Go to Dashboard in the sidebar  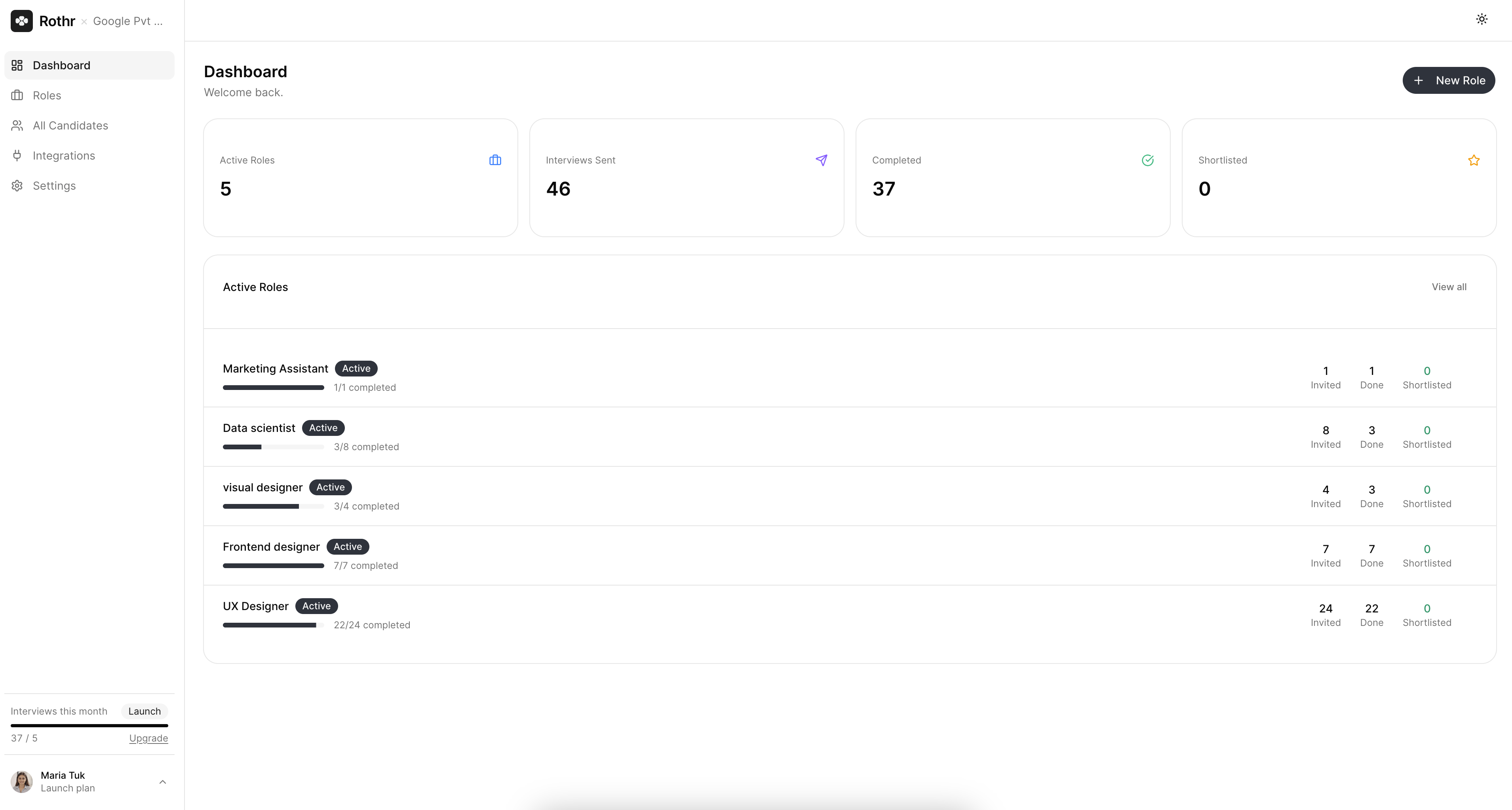62,66
